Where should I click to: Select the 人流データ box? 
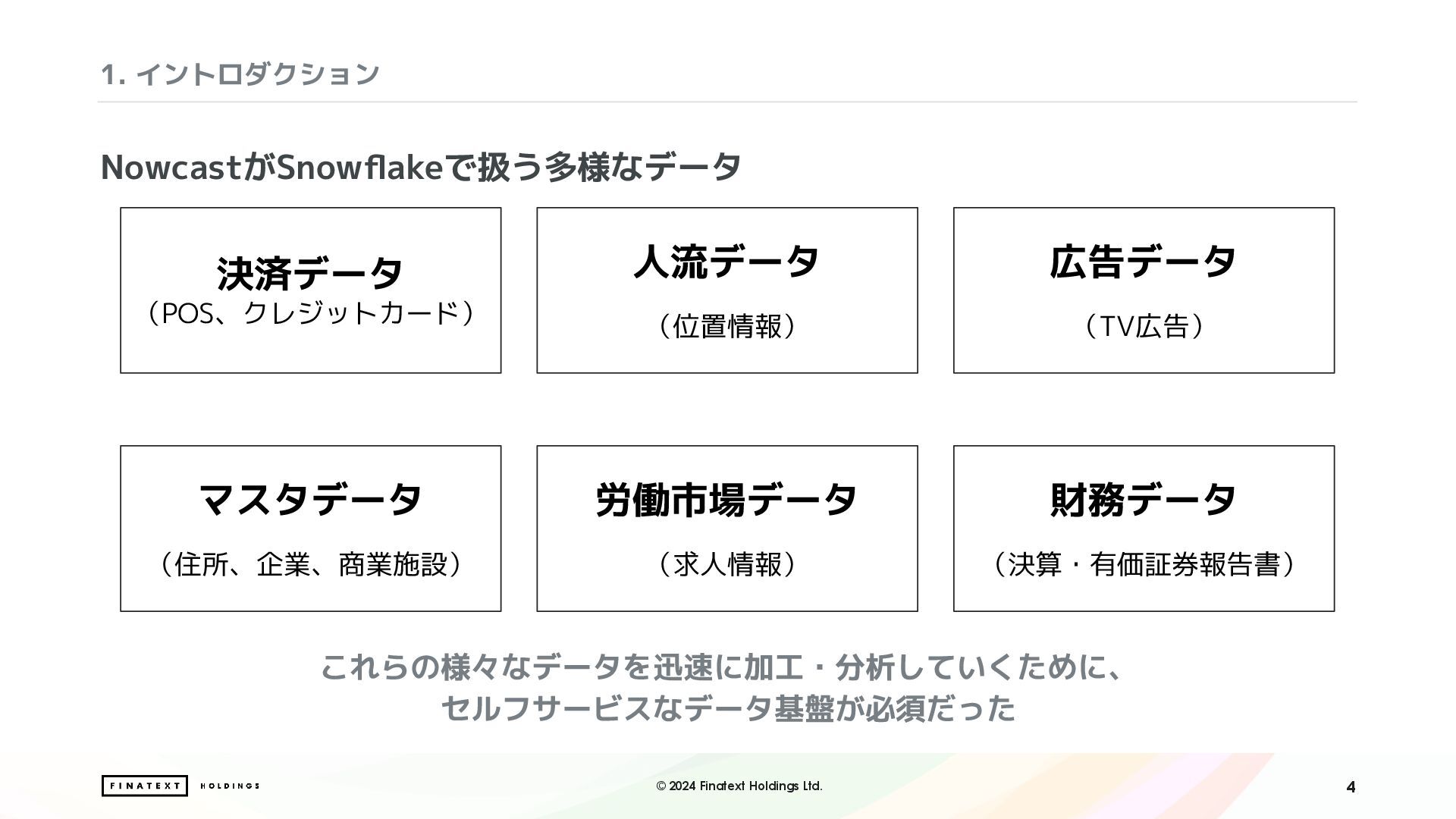(x=727, y=290)
